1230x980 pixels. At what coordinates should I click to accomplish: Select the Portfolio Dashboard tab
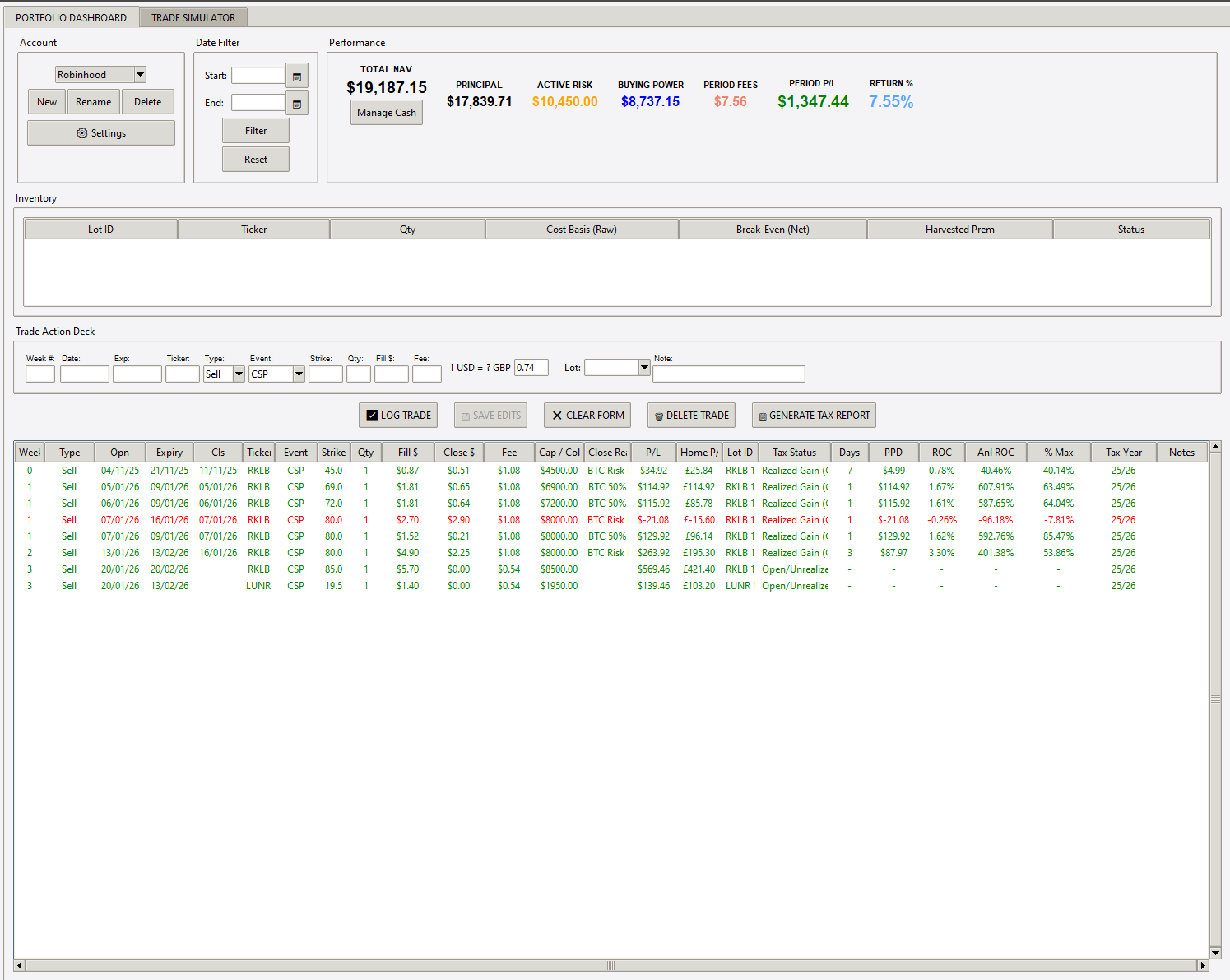click(70, 16)
